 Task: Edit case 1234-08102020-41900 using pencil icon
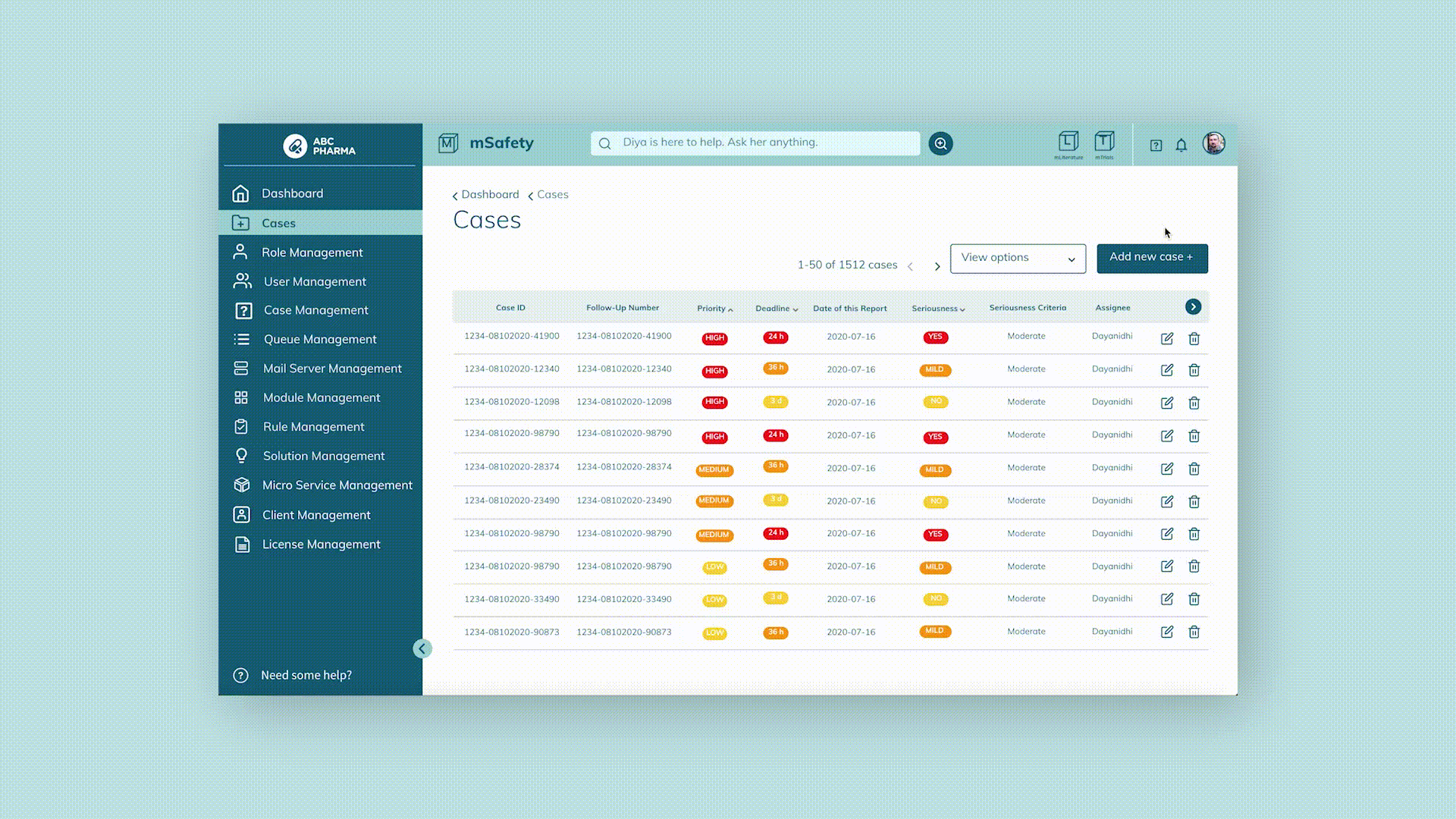pos(1166,338)
